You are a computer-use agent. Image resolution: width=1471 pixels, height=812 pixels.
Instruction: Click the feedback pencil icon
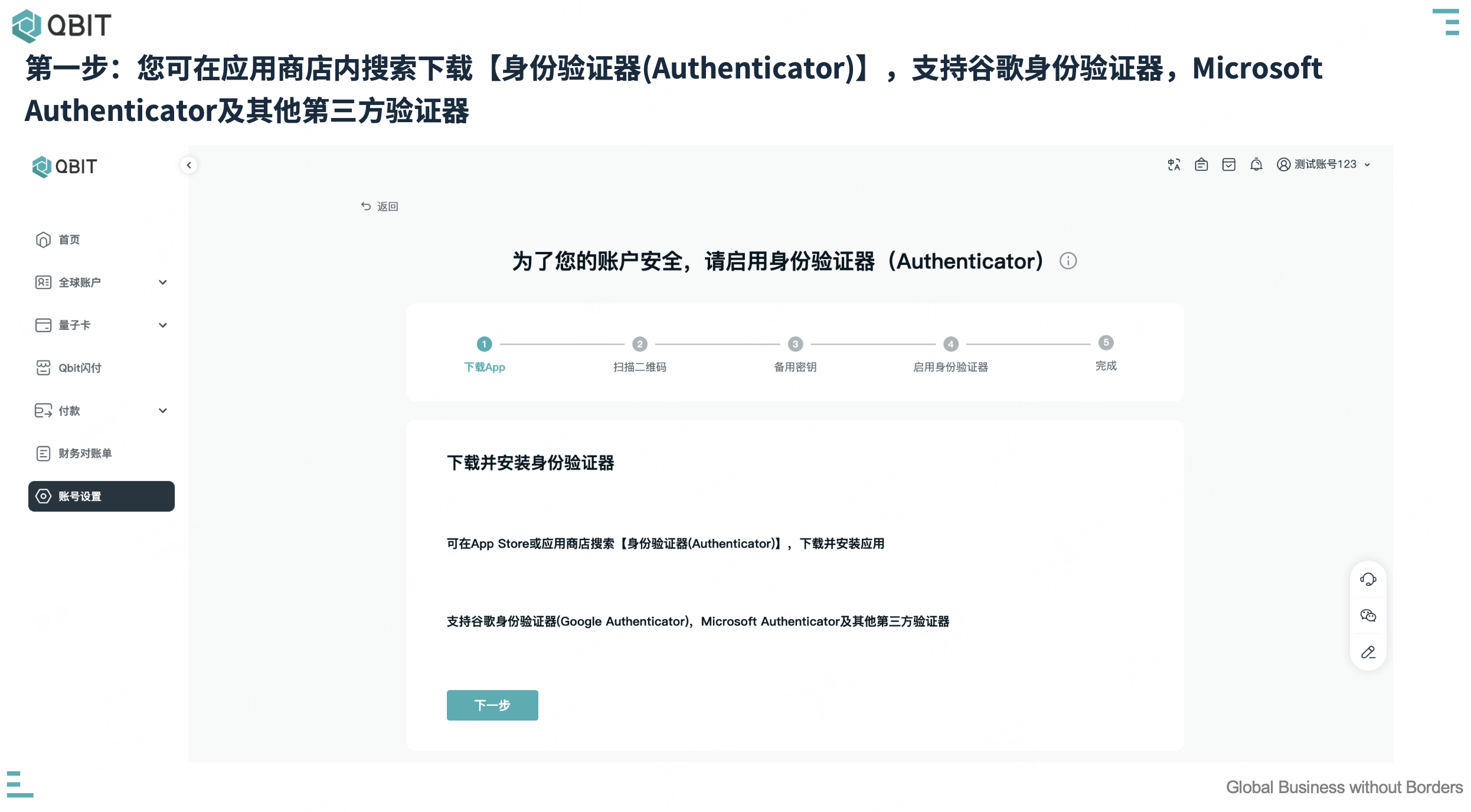(1368, 653)
